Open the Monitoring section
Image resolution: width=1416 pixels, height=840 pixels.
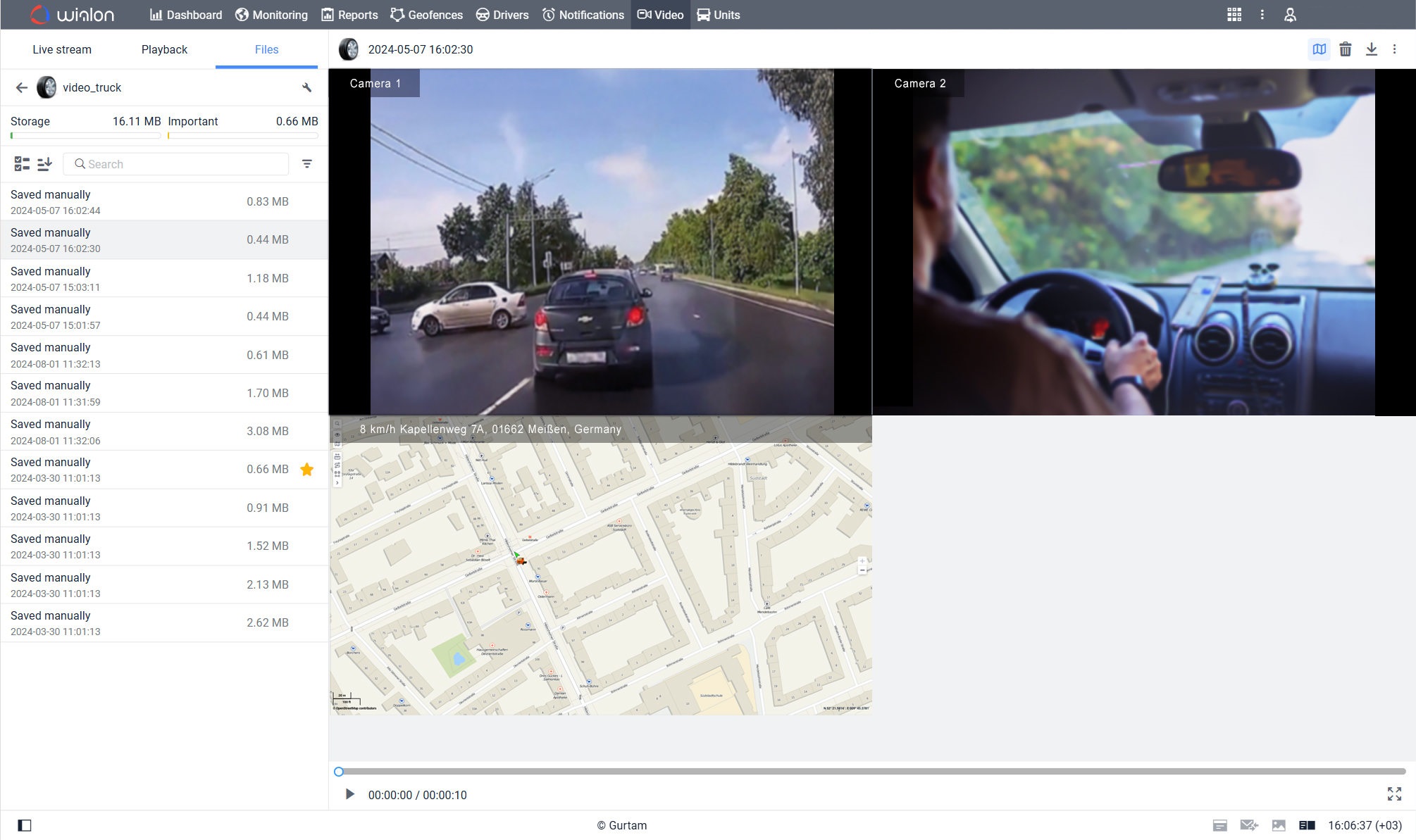click(x=272, y=15)
